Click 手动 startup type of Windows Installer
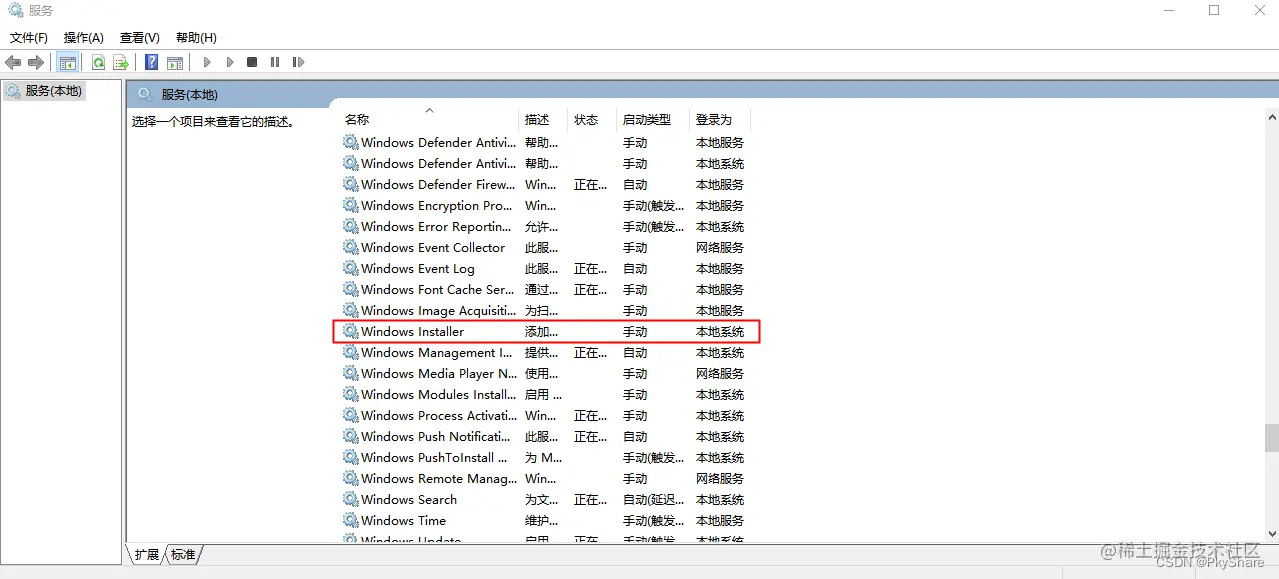Screen dimensions: 1279x579 click(x=635, y=331)
